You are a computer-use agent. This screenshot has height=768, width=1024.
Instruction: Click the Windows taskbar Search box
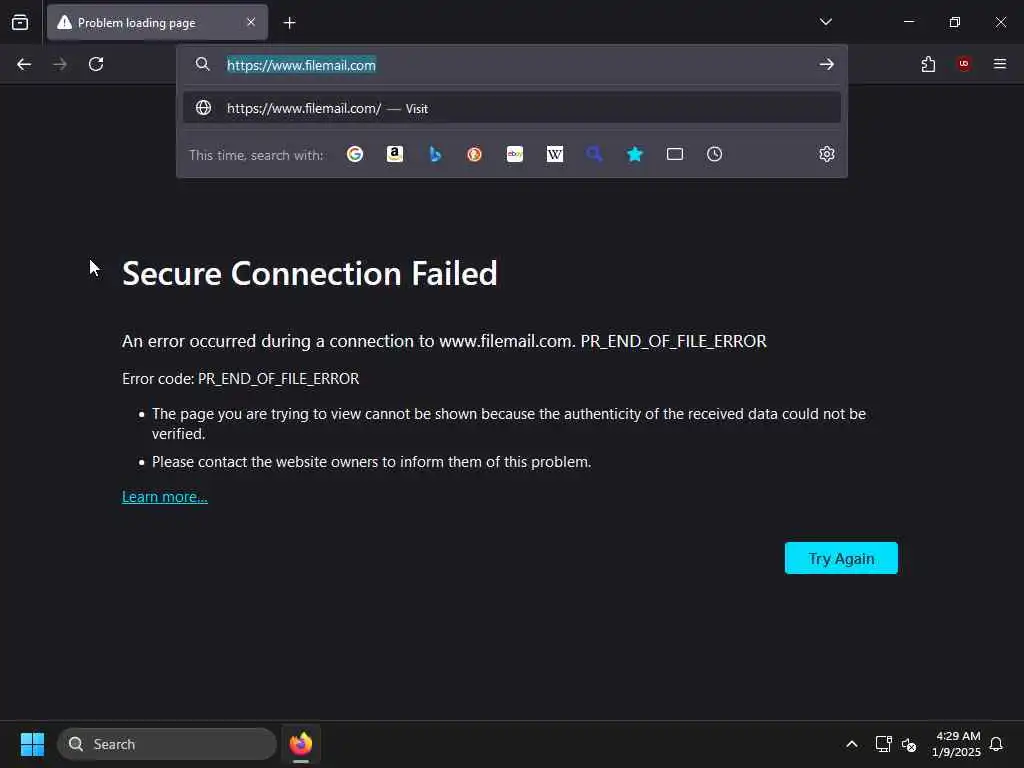[167, 744]
